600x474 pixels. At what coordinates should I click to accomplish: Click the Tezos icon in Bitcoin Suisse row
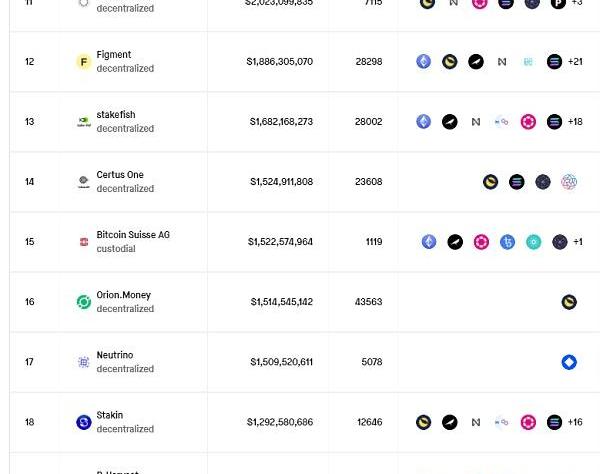[507, 242]
